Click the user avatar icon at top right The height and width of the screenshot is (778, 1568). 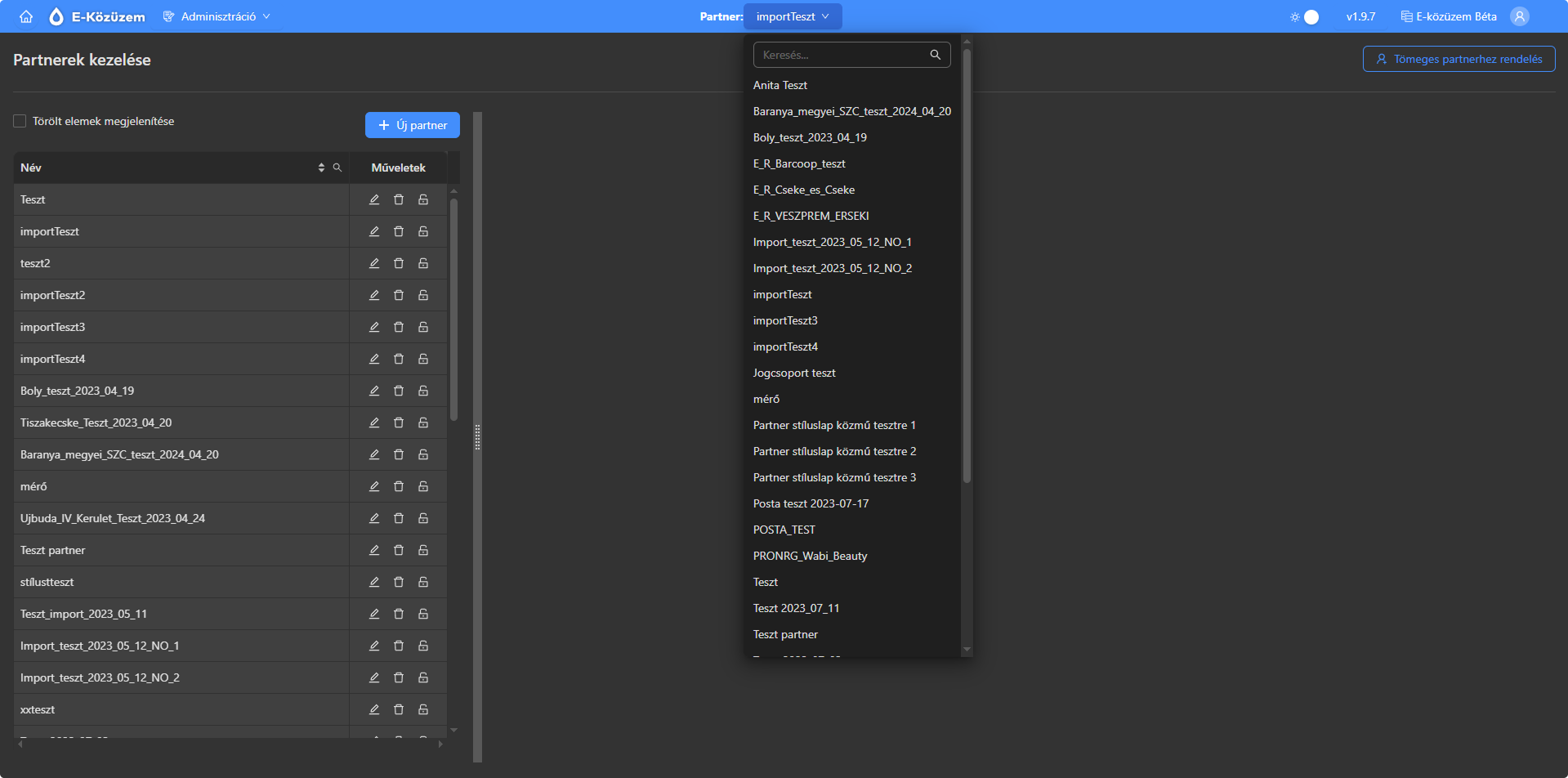point(1519,16)
